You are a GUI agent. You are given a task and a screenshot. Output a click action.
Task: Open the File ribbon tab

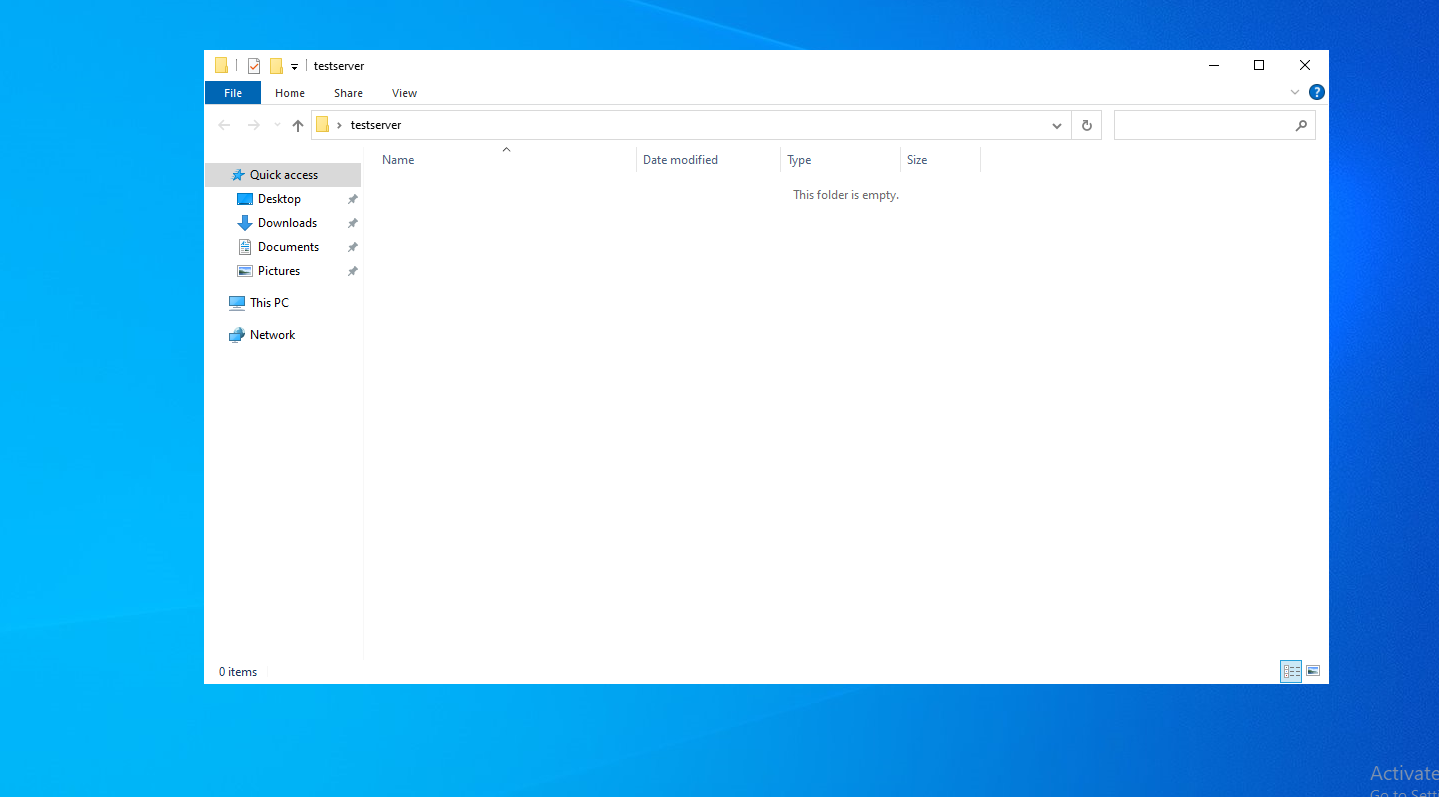tap(233, 93)
